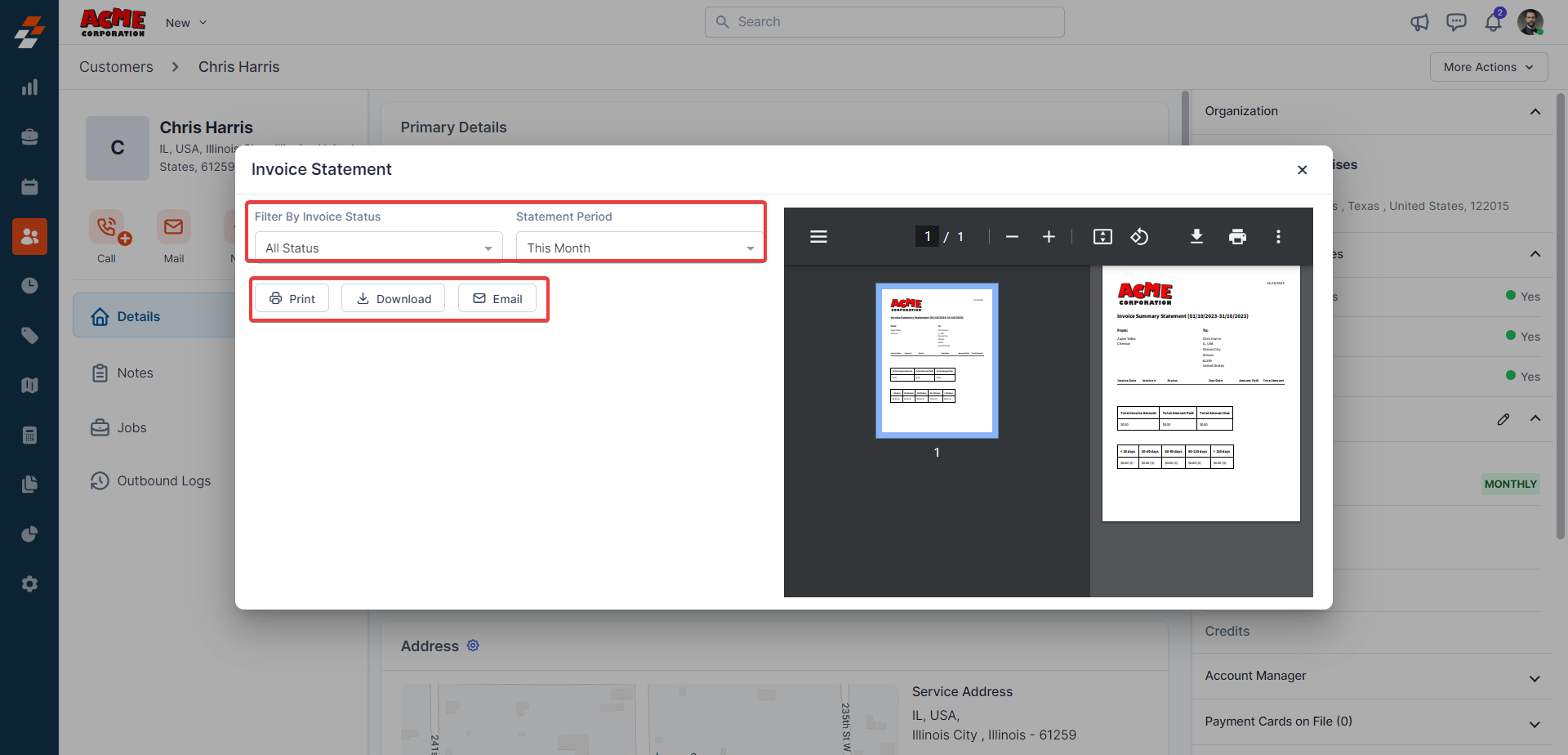Click the Mail envelope icon
Screen dimensions: 1568x755
pos(173,227)
